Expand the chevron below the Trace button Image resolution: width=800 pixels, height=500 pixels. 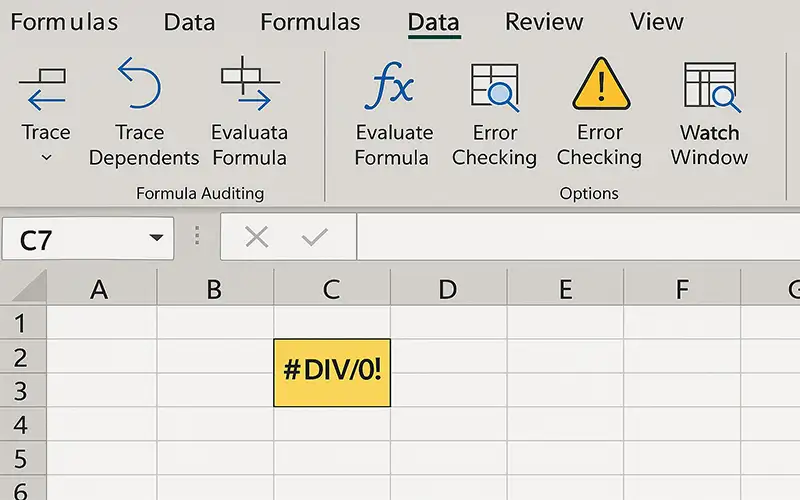click(x=46, y=158)
